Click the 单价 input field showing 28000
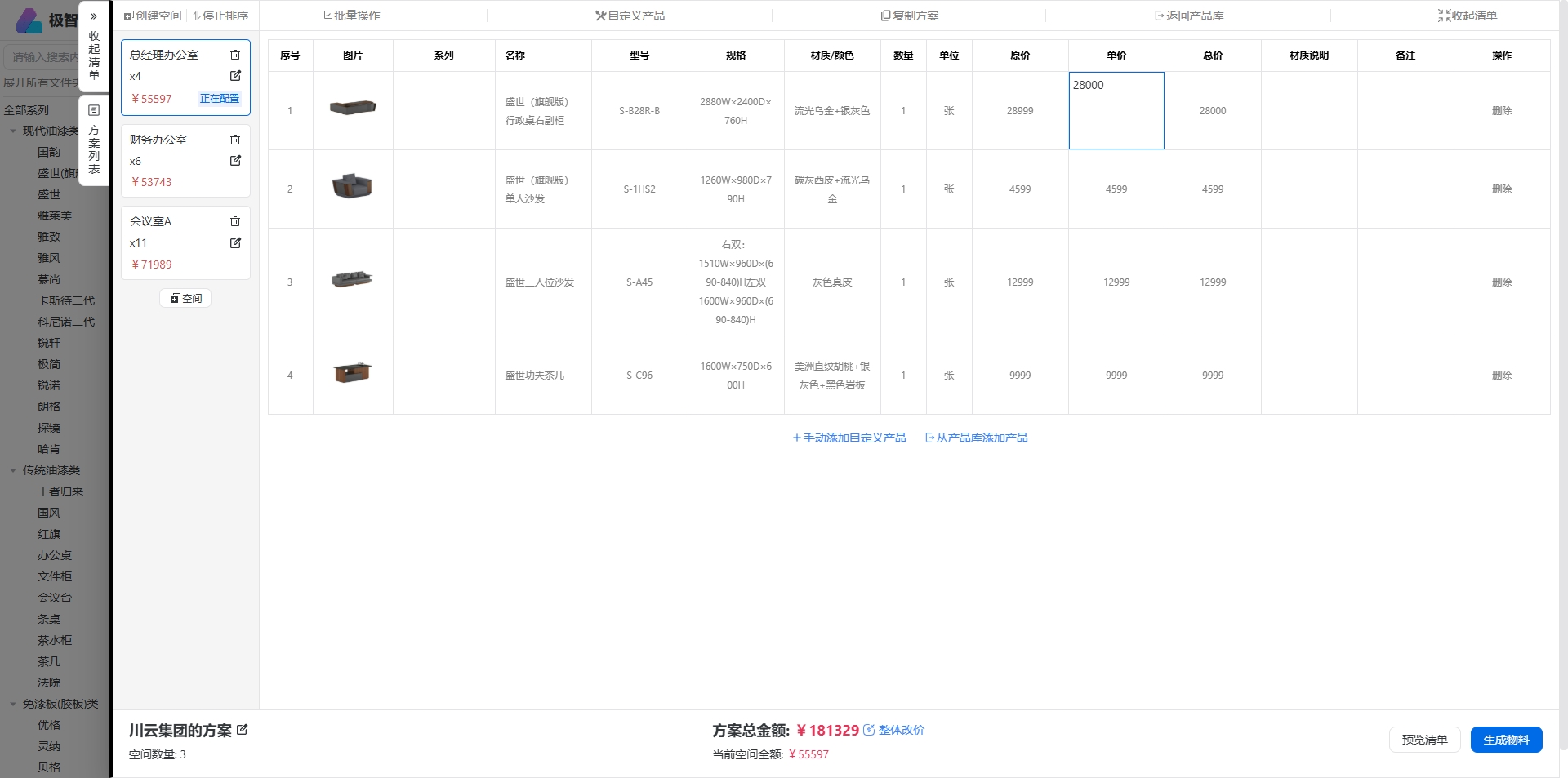 [1116, 110]
